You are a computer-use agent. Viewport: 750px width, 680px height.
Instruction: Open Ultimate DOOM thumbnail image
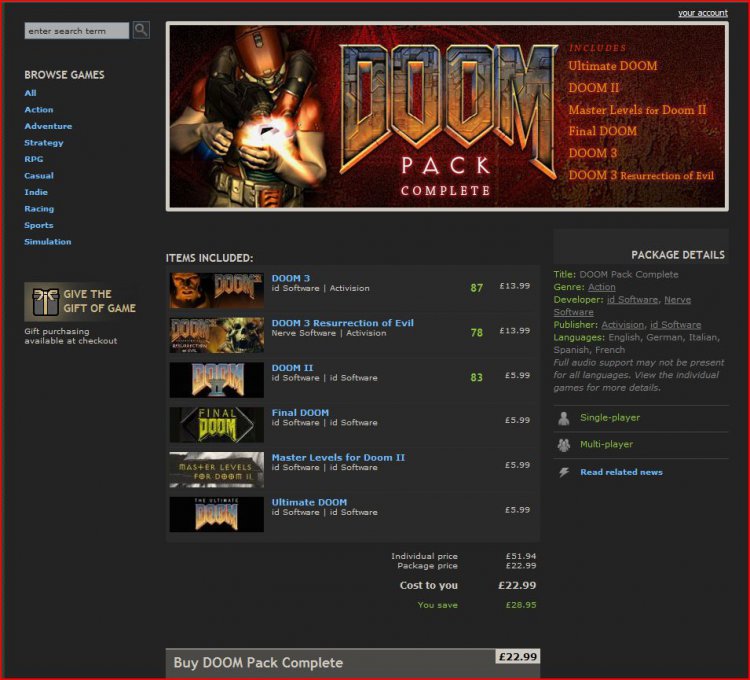(217, 515)
